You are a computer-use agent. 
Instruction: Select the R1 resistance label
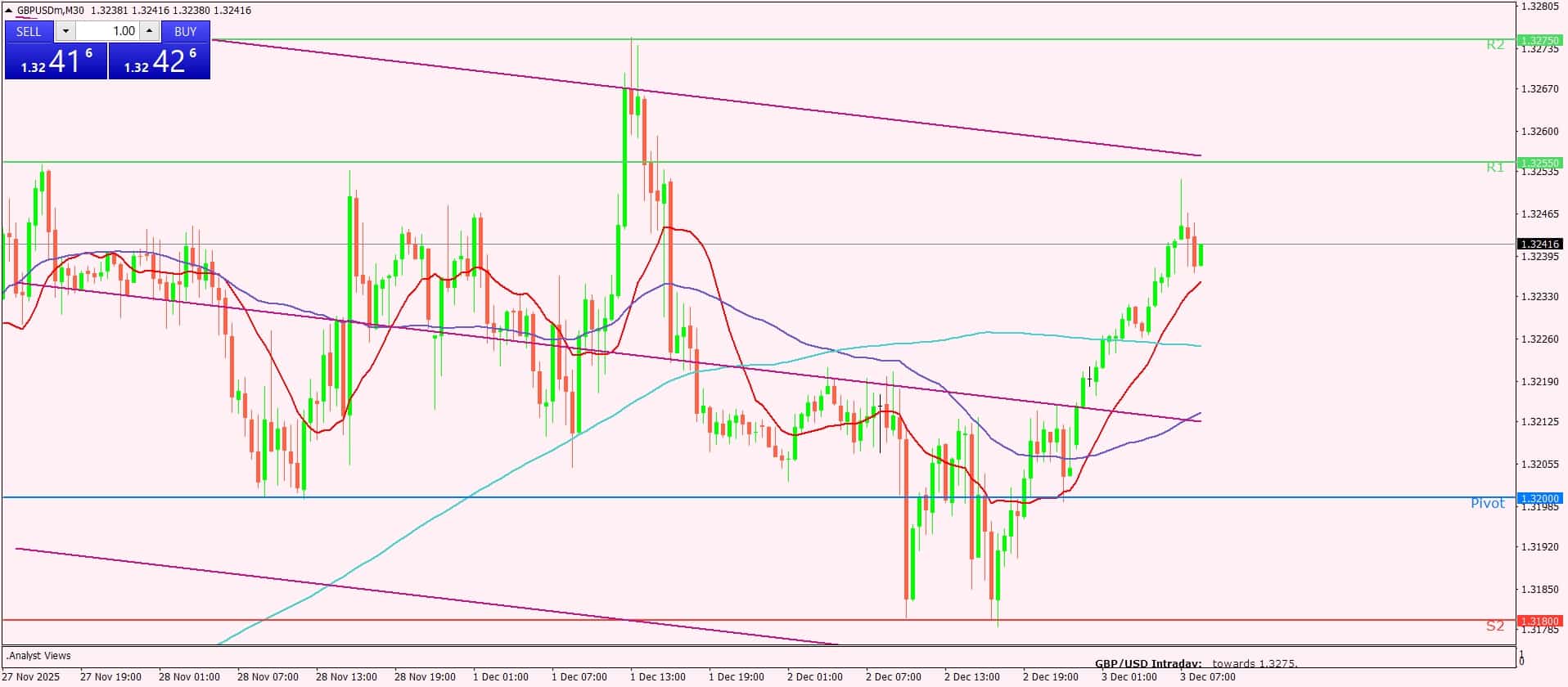tap(1494, 168)
